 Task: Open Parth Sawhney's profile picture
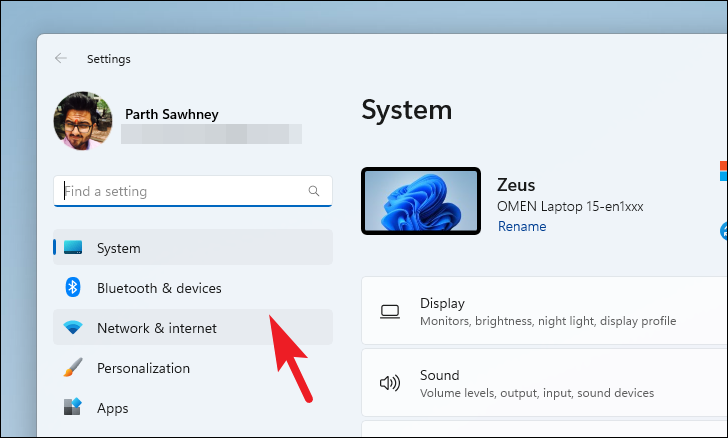coord(83,121)
